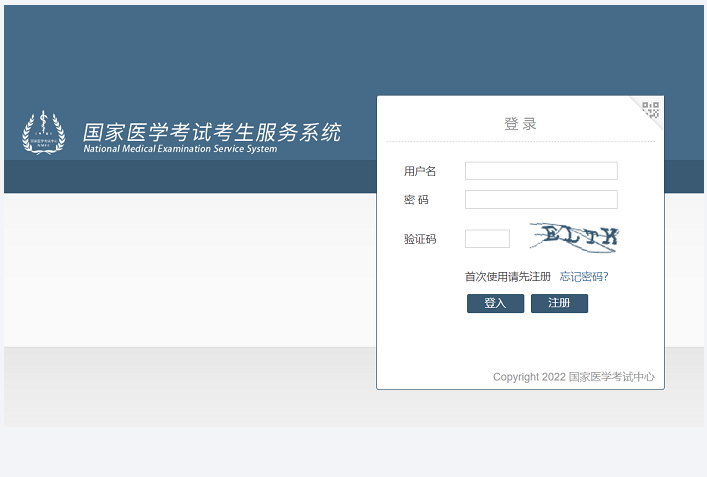Click the 登录 heading text

[x=520, y=124]
